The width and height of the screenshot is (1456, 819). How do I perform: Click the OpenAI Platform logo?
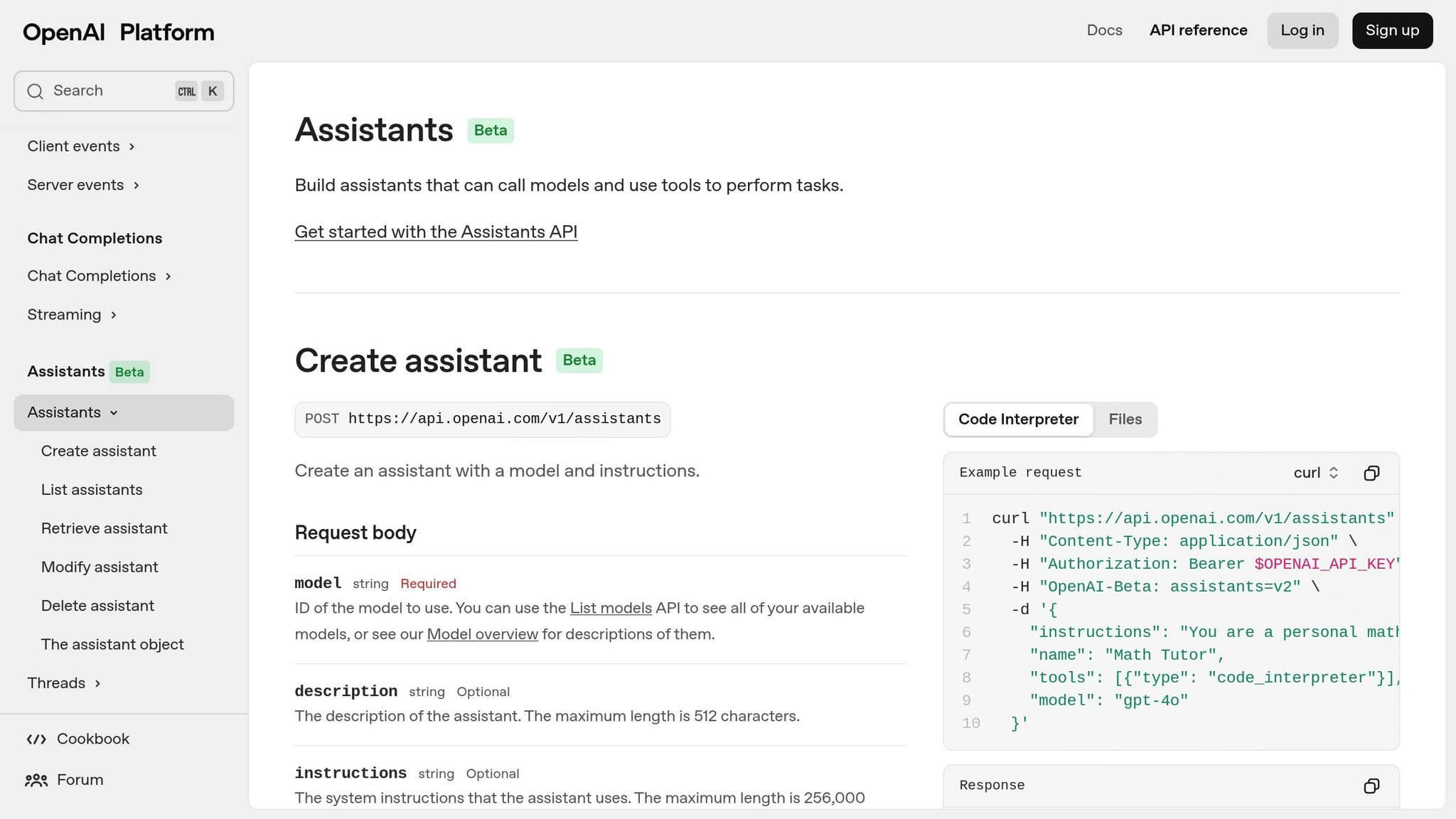[x=119, y=32]
